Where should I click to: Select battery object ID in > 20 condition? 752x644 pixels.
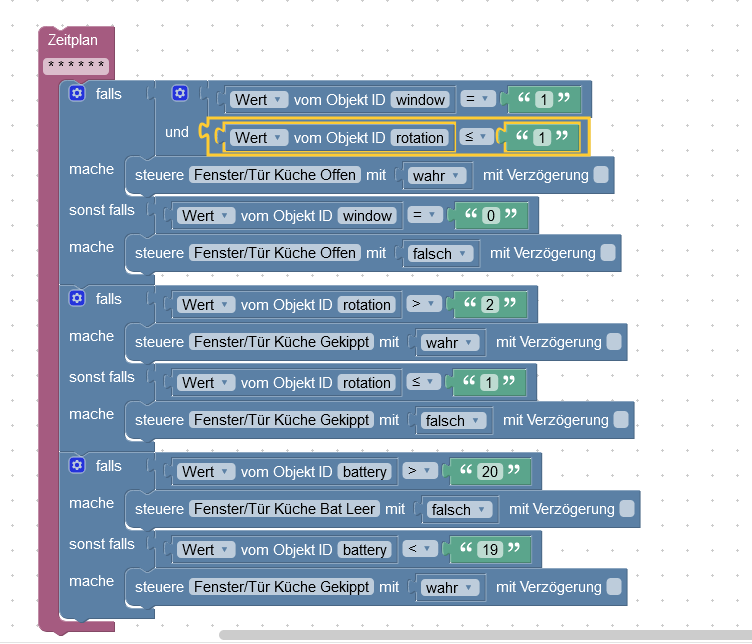coord(364,471)
